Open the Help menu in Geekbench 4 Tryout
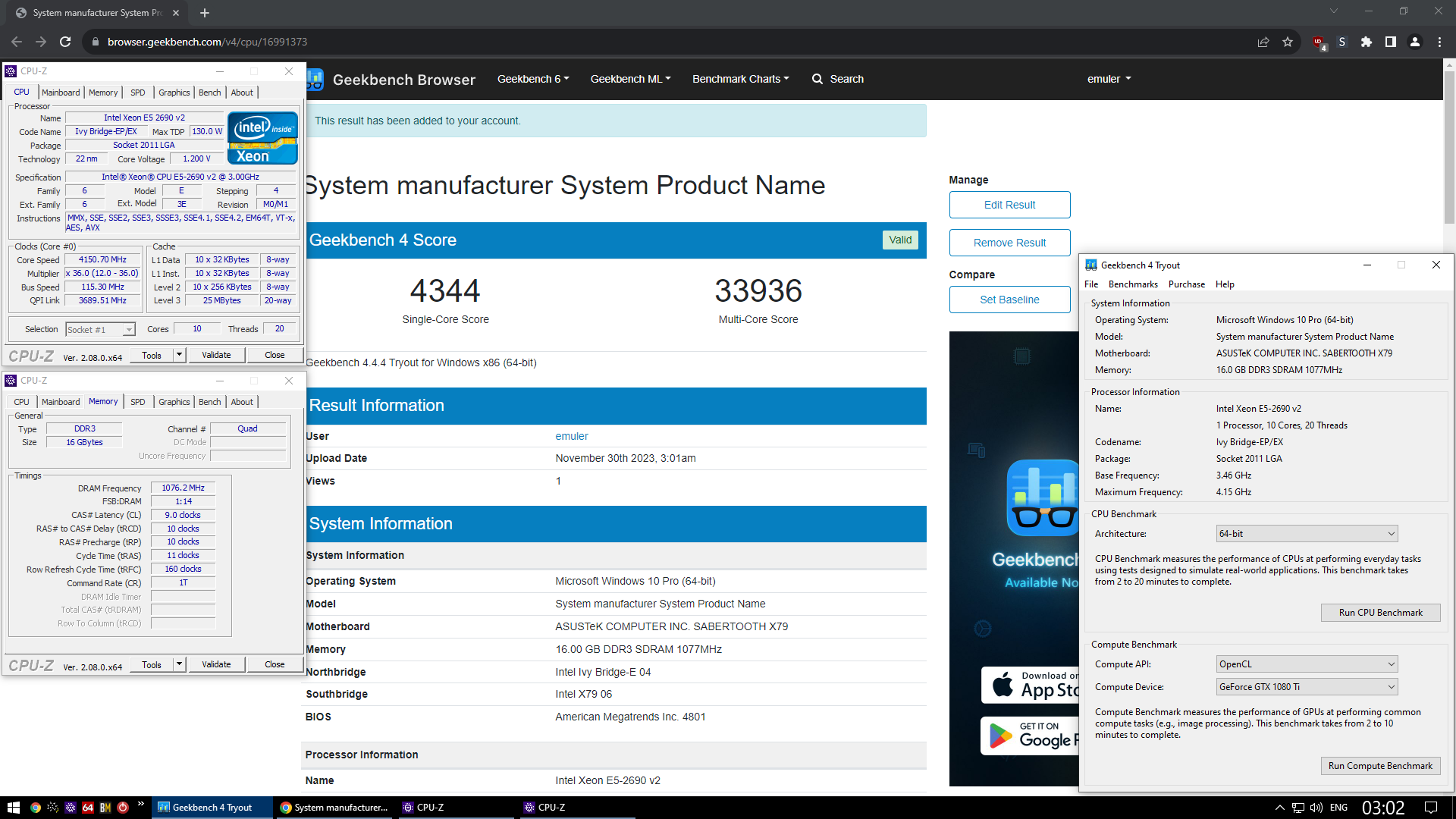 (x=1225, y=284)
